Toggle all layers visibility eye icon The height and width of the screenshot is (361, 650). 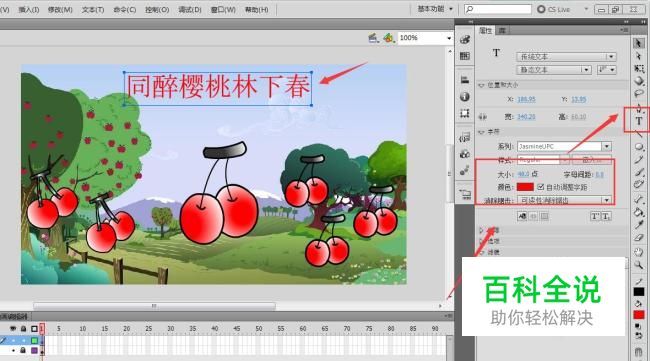point(13,329)
